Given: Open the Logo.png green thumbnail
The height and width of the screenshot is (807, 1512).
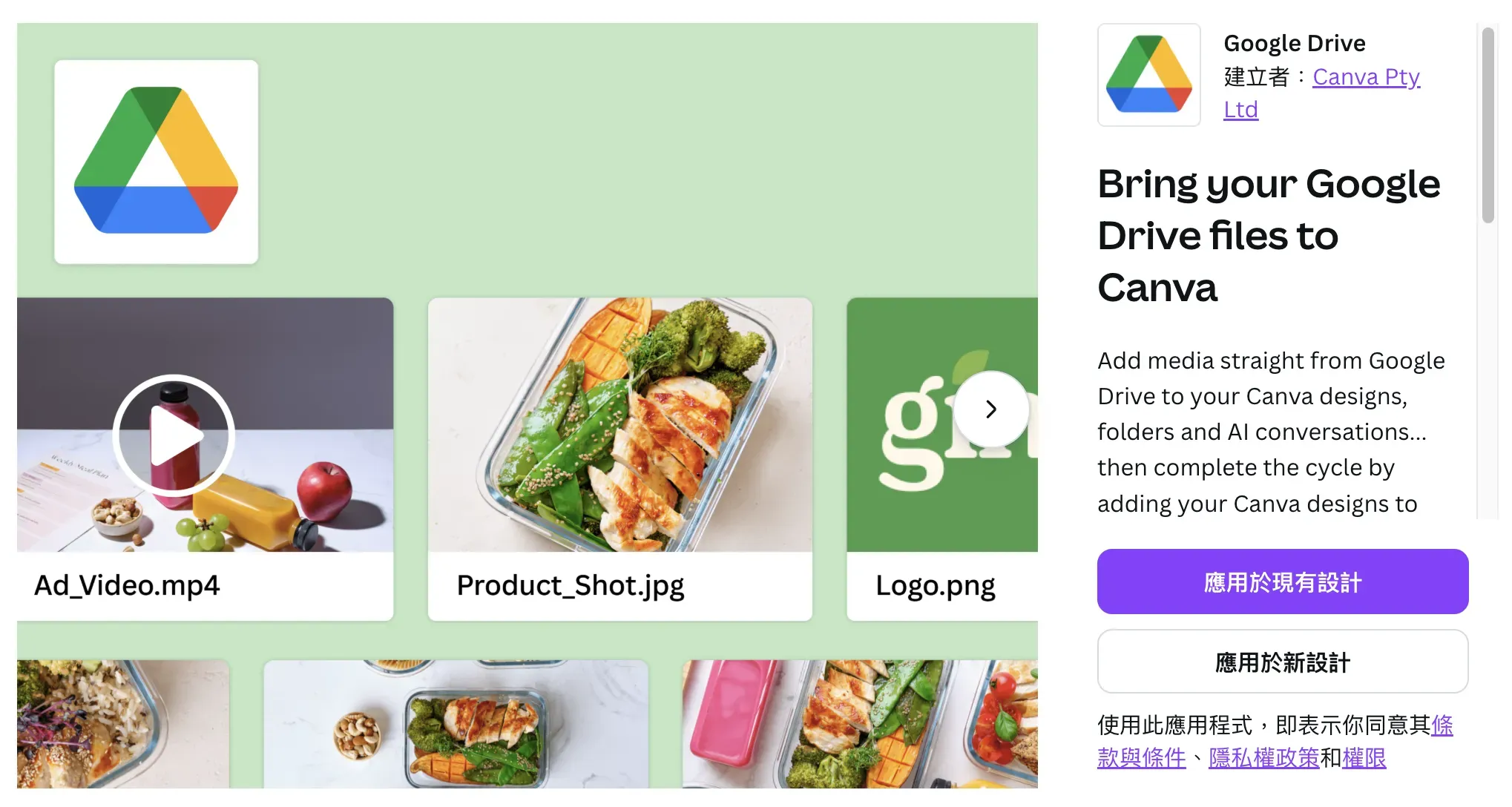Looking at the screenshot, I should [942, 425].
